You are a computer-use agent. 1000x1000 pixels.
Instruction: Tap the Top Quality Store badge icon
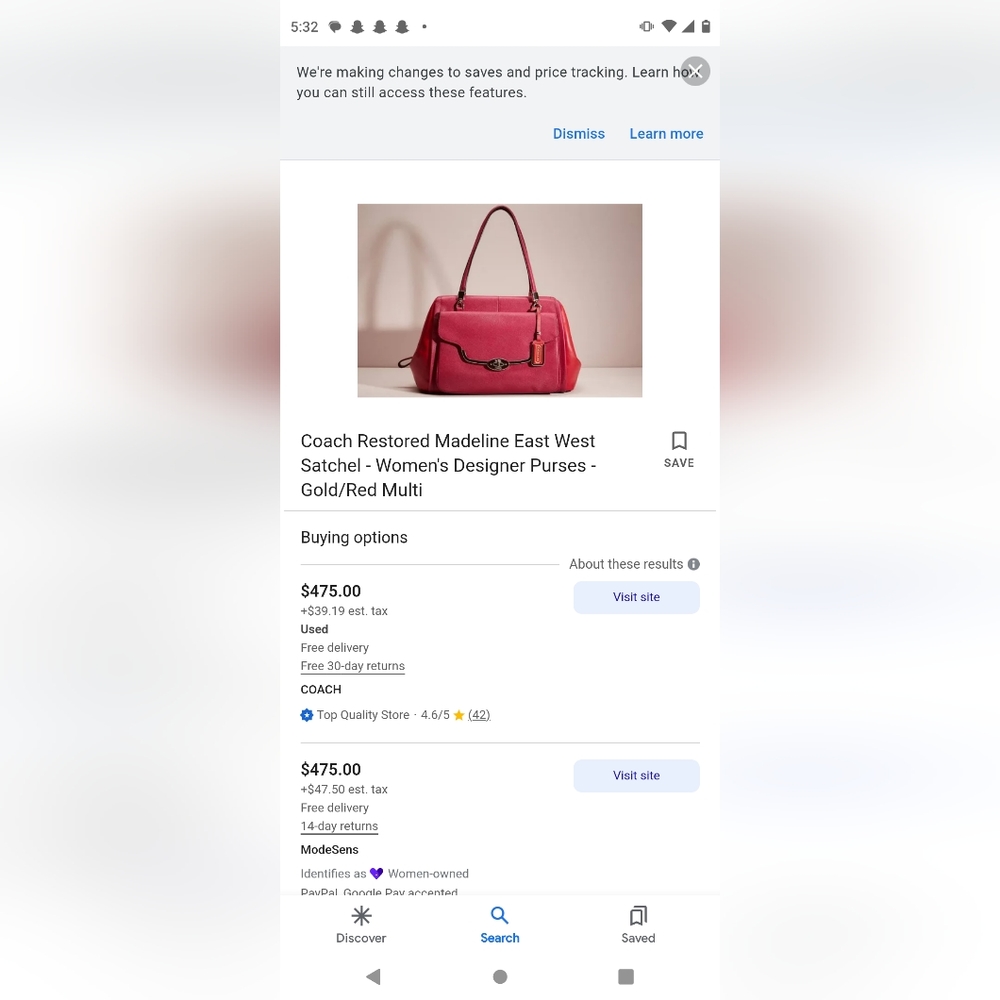[x=307, y=715]
